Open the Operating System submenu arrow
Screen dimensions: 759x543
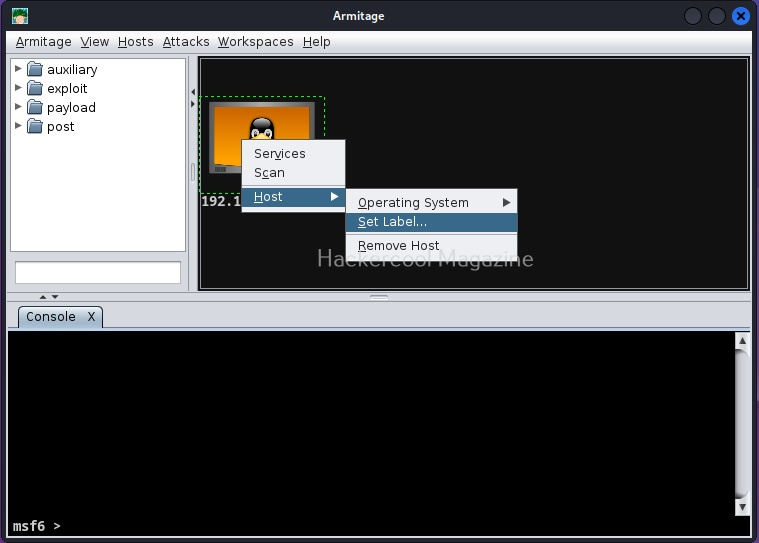tap(506, 202)
